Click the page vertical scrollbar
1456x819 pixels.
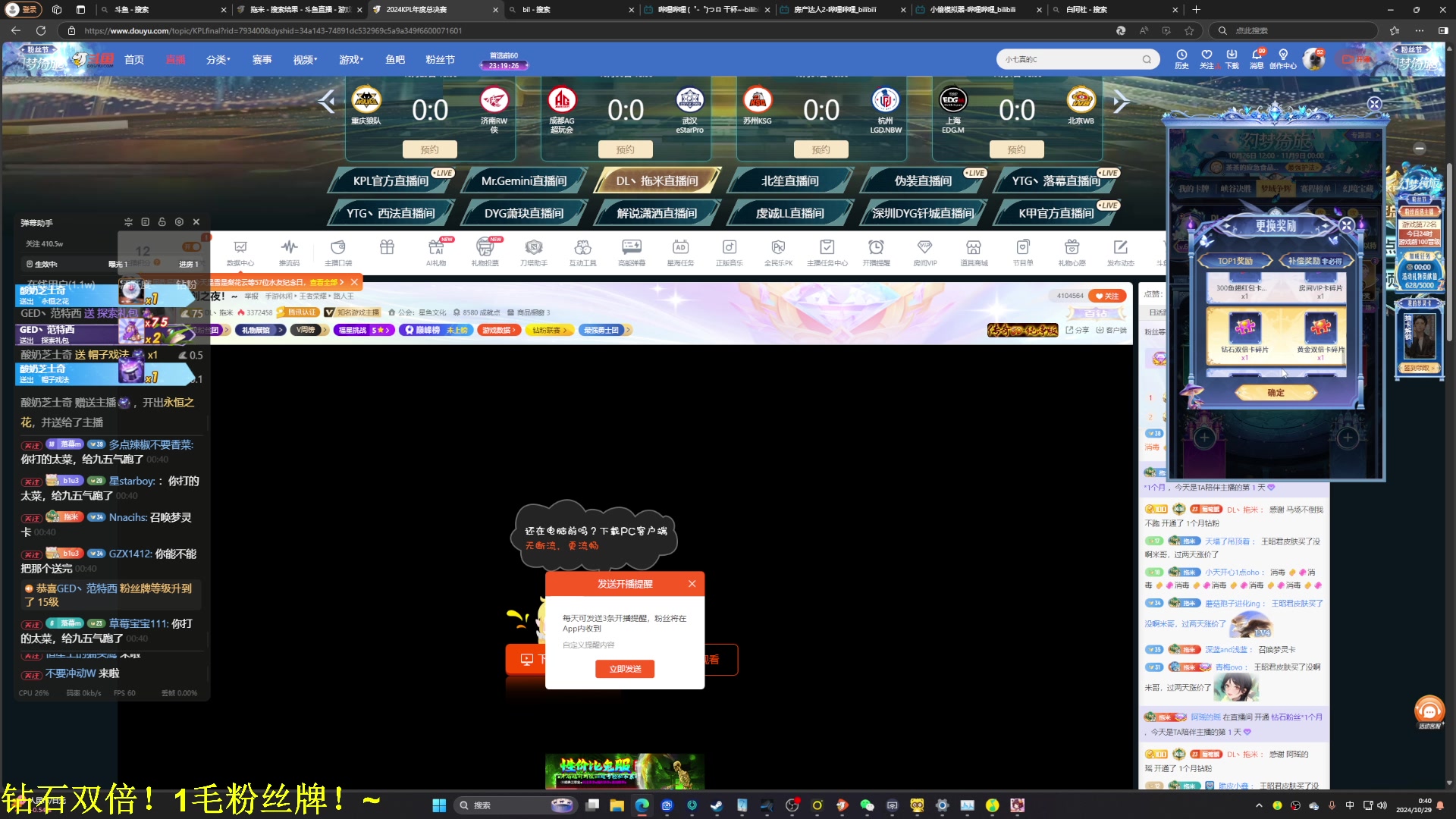tap(1449, 250)
